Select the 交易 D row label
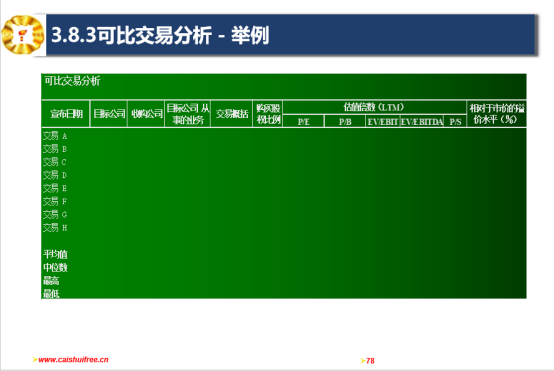554x371 pixels. coord(55,175)
